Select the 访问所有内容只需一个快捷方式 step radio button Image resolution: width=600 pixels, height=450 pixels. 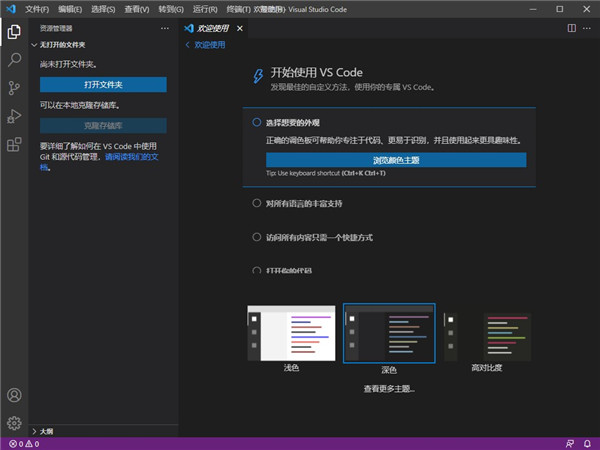point(257,237)
